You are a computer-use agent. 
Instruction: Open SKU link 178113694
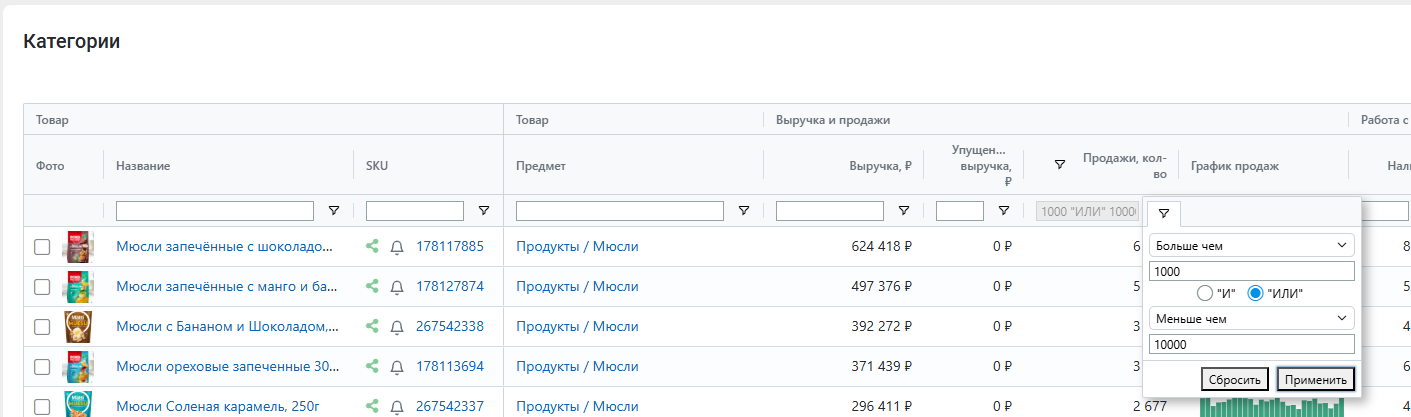click(x=450, y=366)
